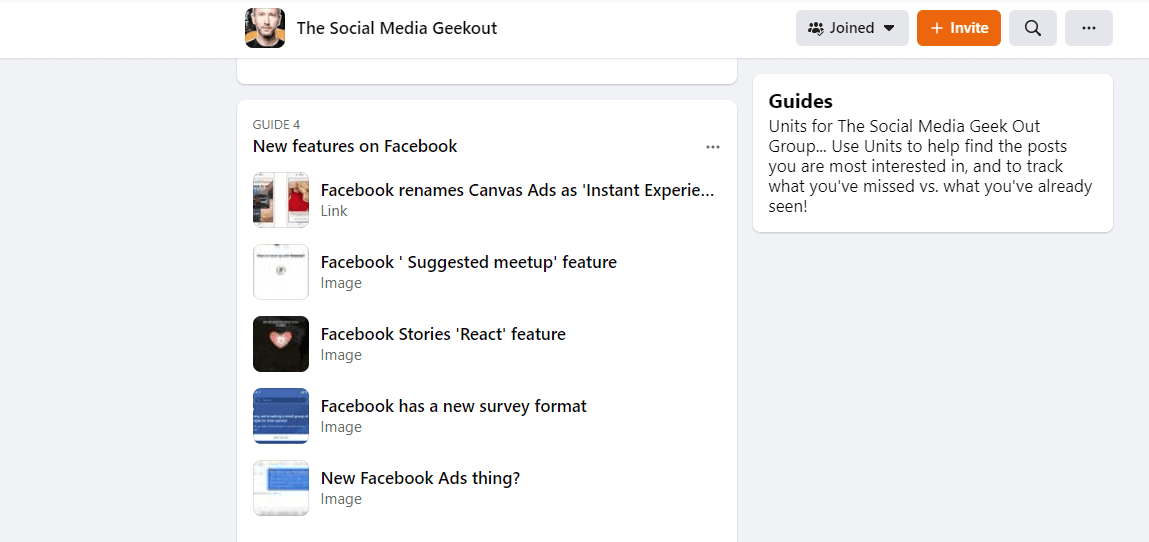
Task: Click Canvas Ads post thumbnail
Action: (x=281, y=200)
